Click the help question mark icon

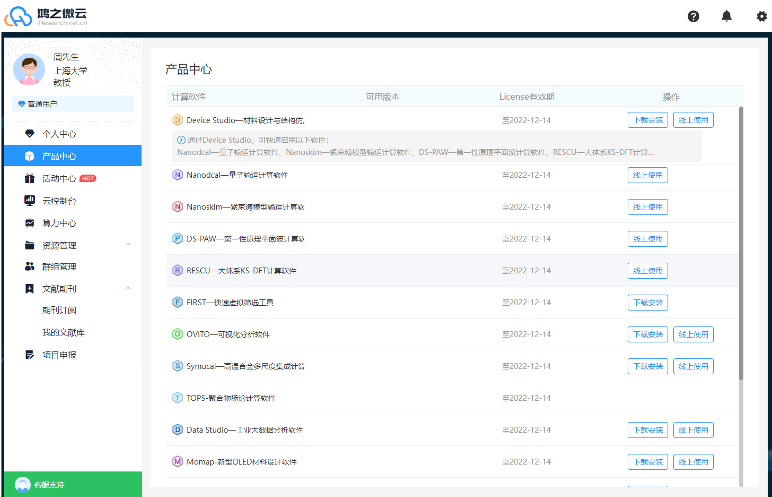[x=694, y=16]
